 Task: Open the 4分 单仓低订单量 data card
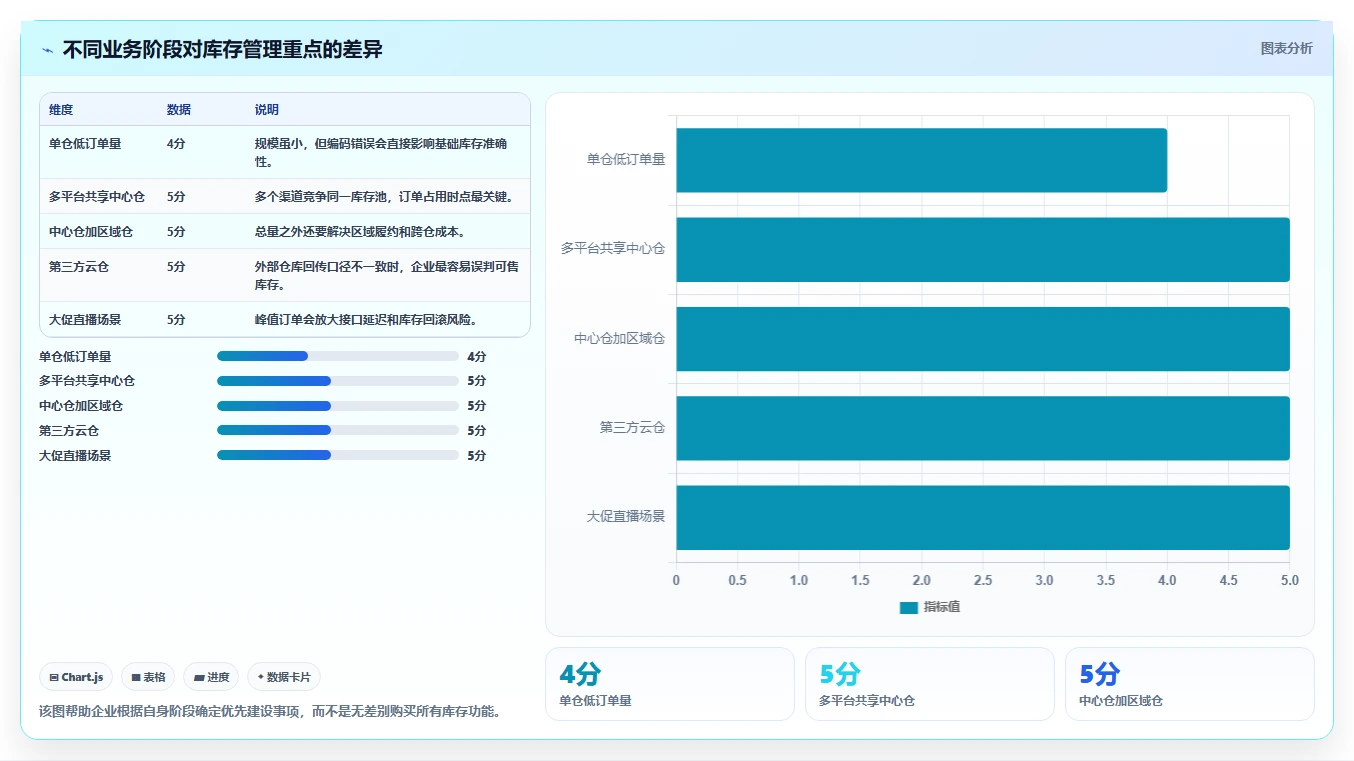670,684
